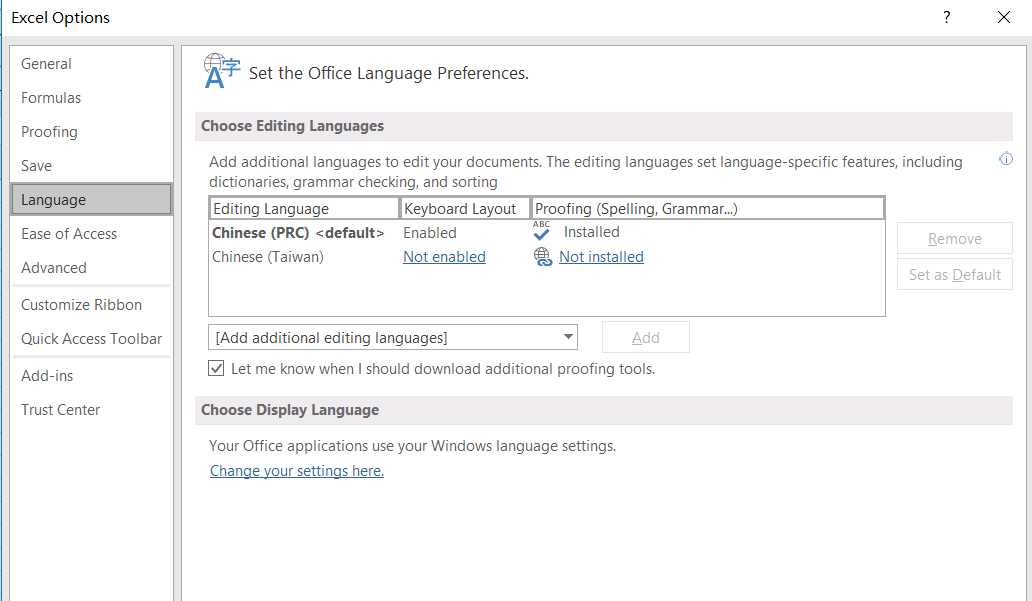Viewport: 1032px width, 601px height.
Task: Click the ABC checkmark proofing installed icon
Action: pyautogui.click(x=542, y=231)
